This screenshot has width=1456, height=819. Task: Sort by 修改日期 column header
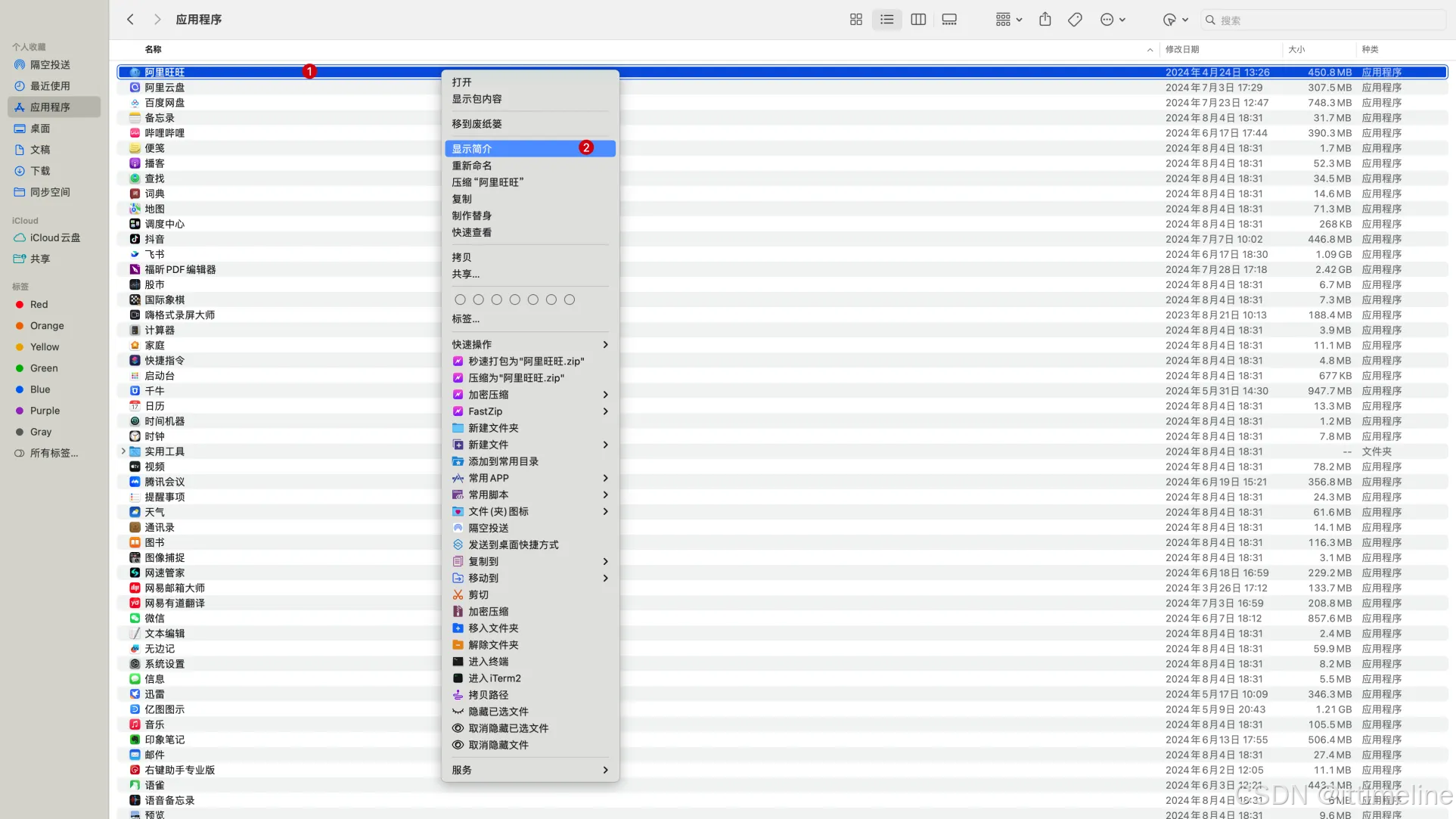[x=1182, y=49]
